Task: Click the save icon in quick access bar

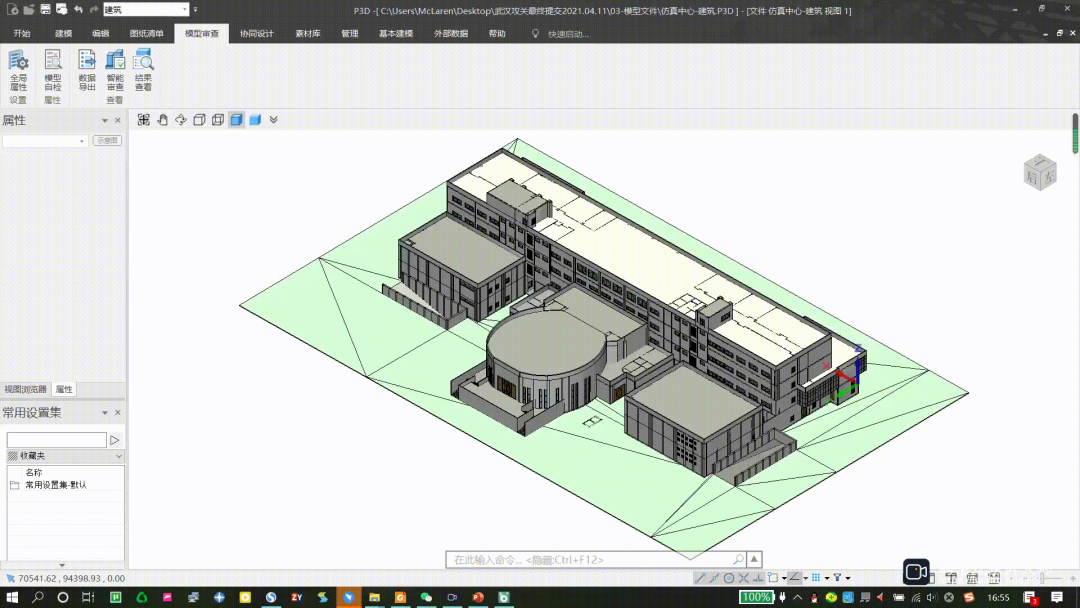Action: [45, 10]
